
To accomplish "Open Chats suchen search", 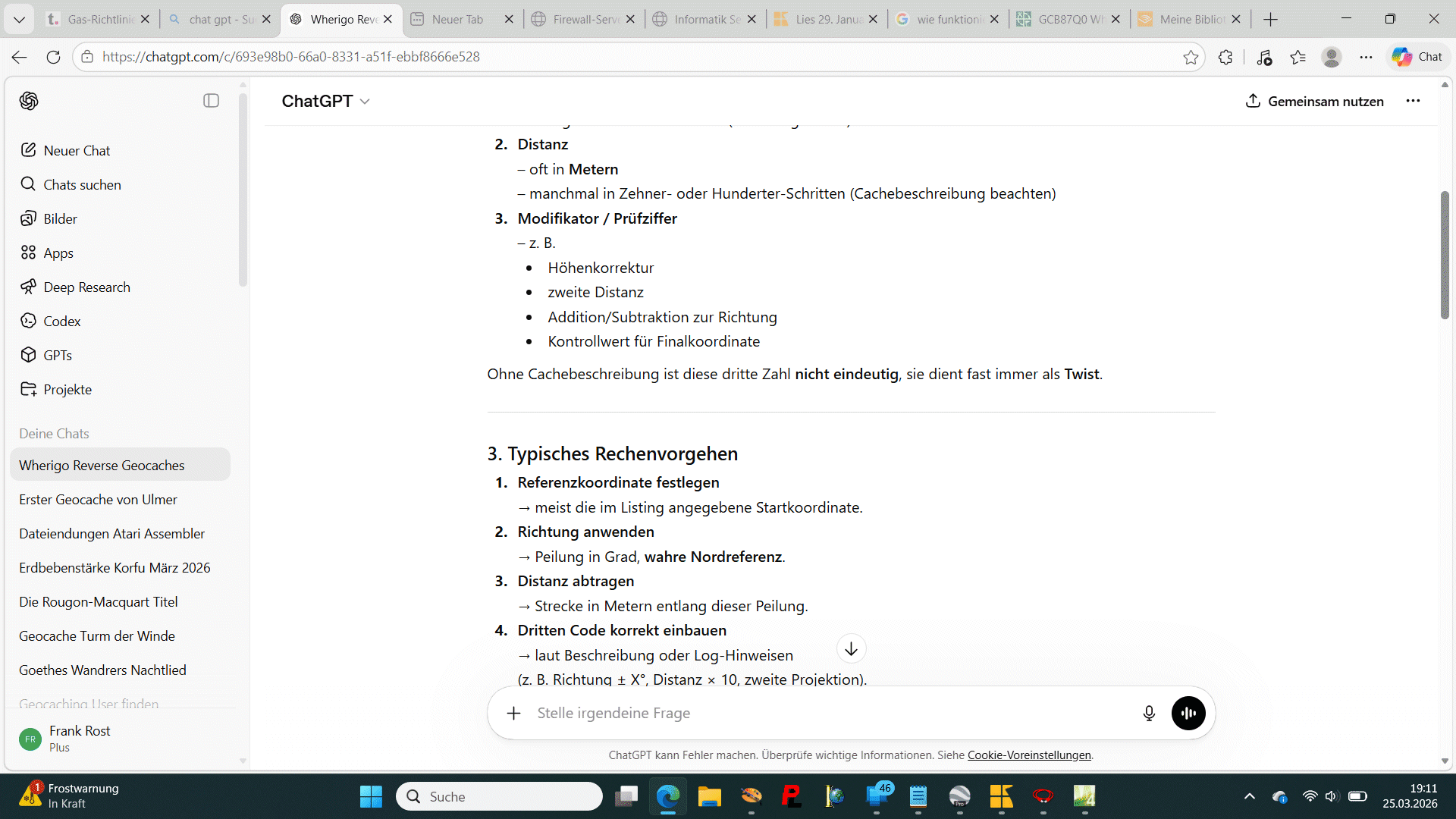I will tap(81, 184).
